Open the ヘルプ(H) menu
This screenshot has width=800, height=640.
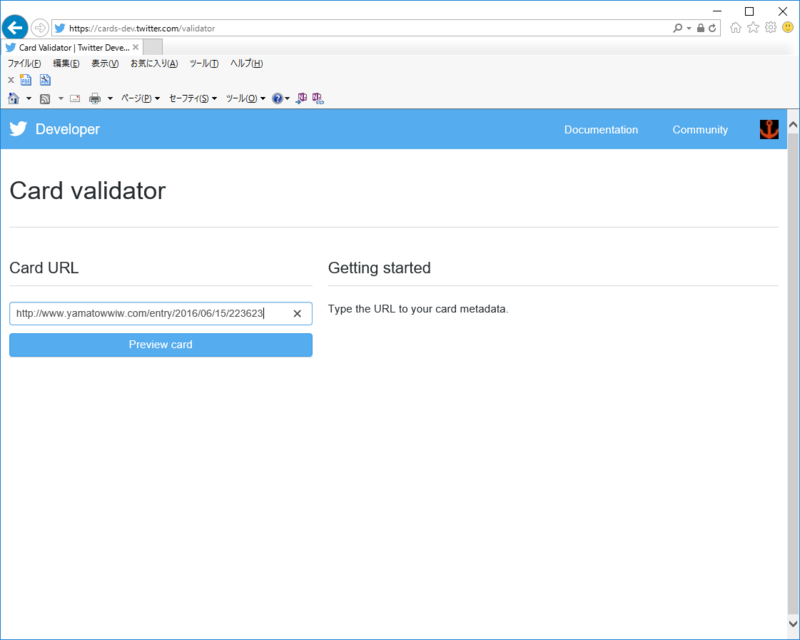click(246, 63)
